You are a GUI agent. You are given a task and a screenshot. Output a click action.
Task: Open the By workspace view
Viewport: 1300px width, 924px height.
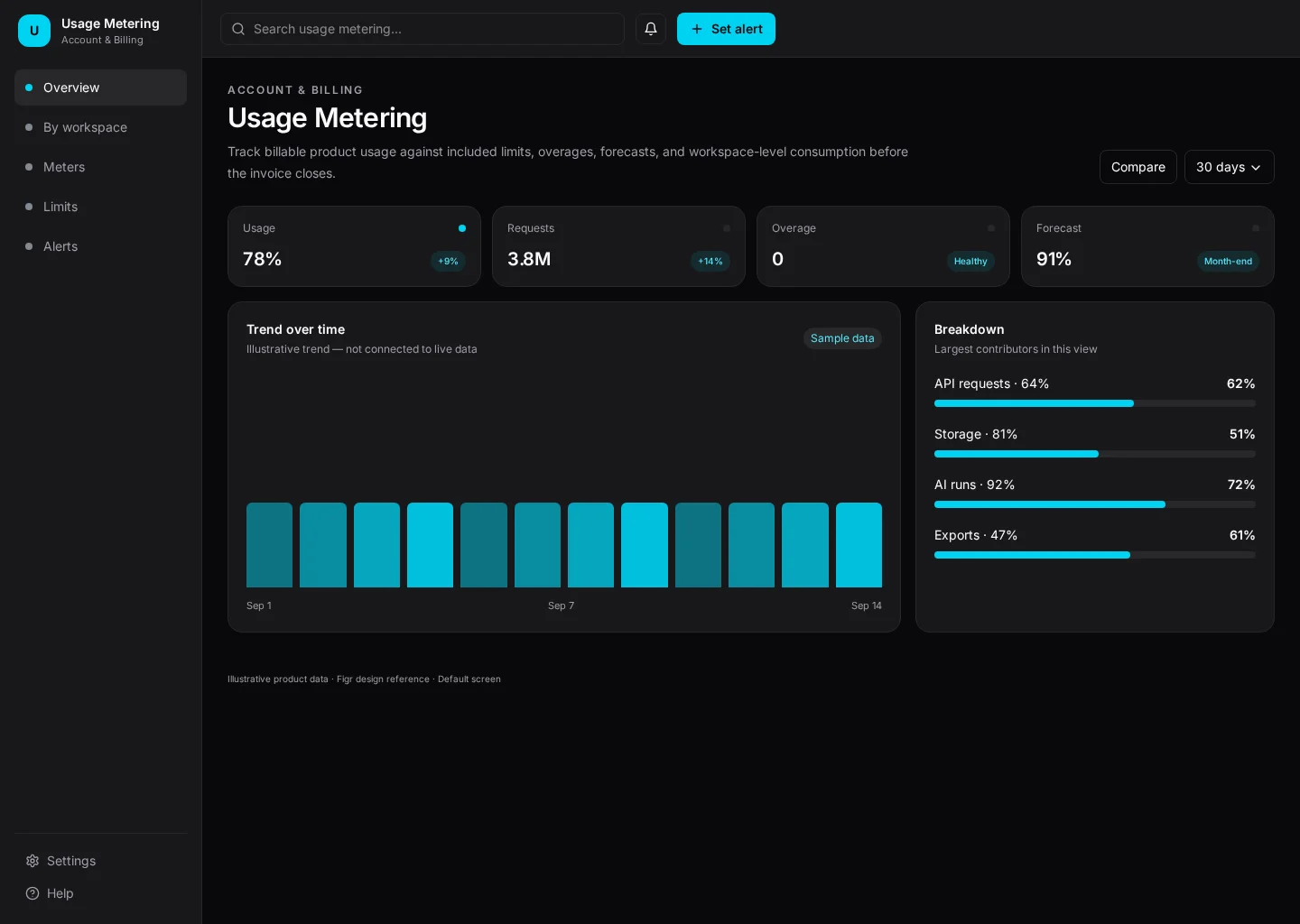[101, 127]
